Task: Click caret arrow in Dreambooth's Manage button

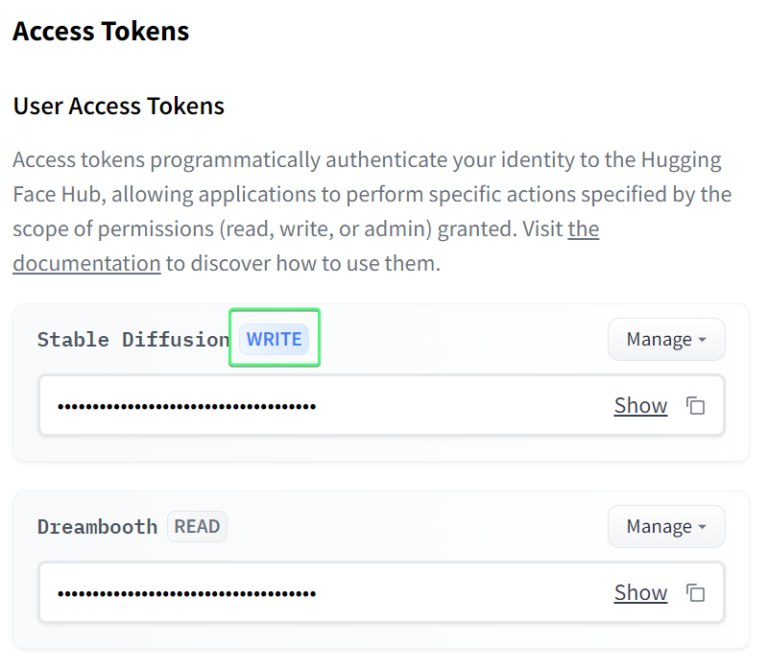Action: point(702,528)
